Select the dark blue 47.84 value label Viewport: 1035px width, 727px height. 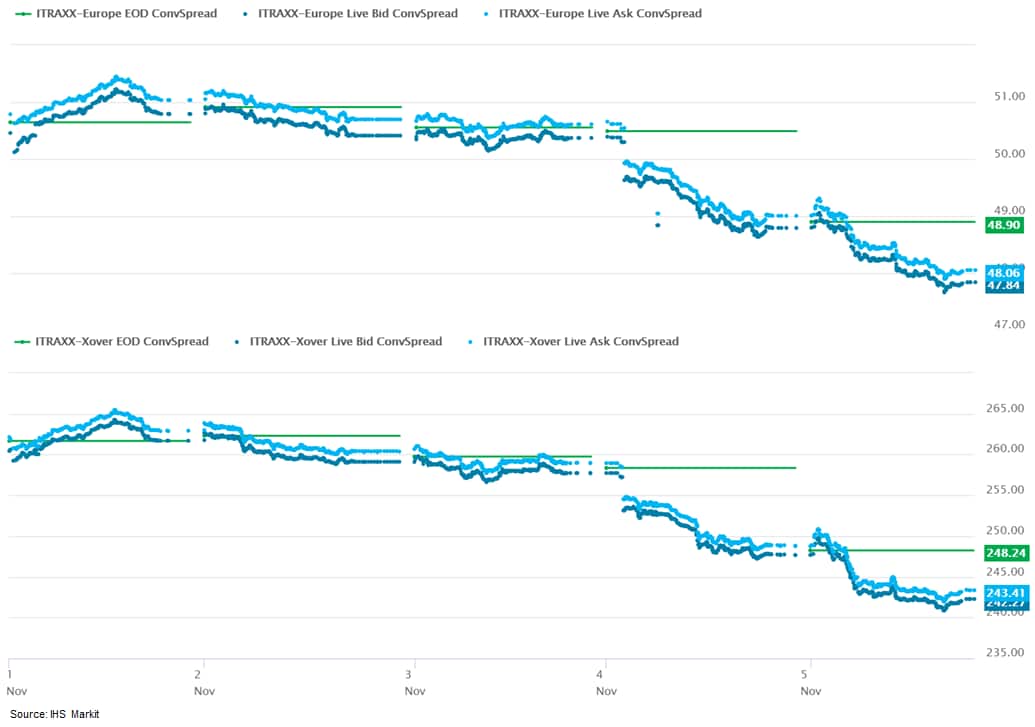1003,286
